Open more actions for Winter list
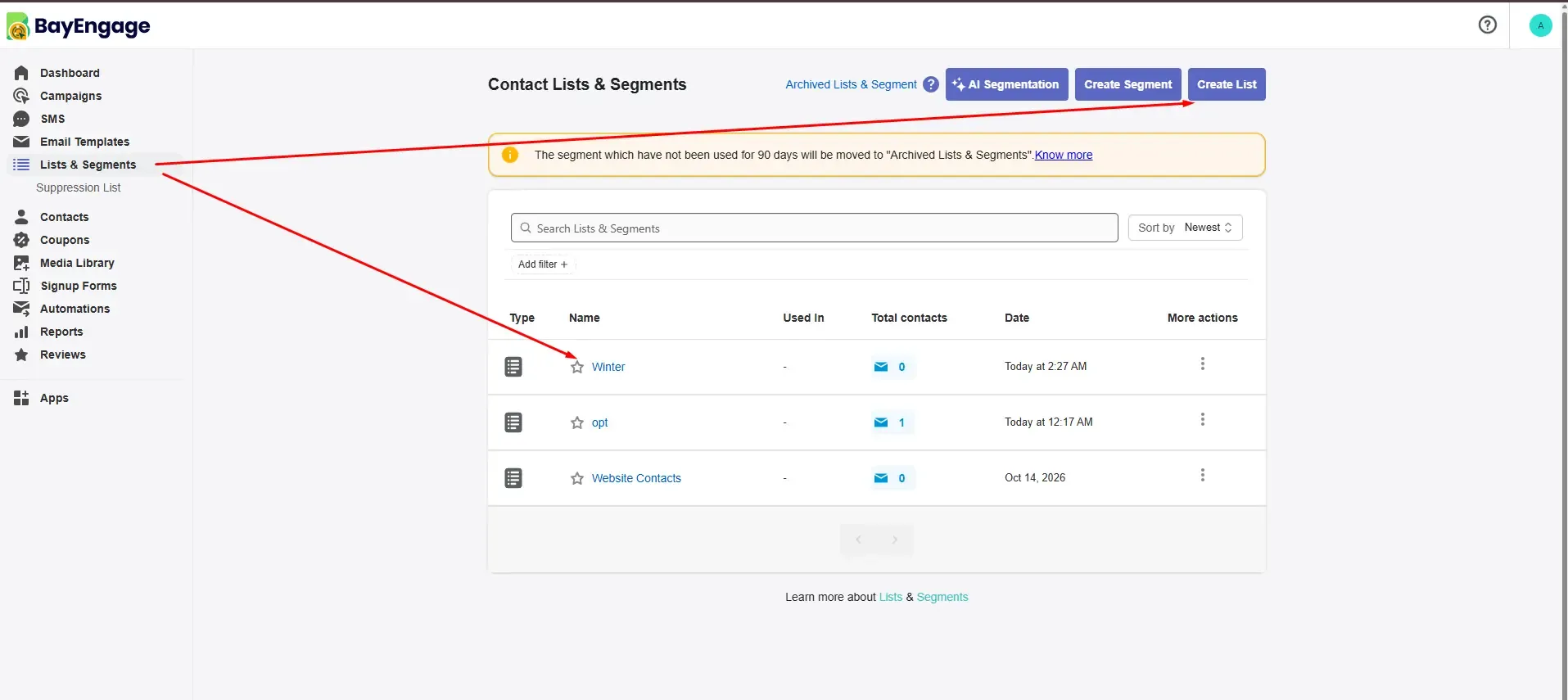 pos(1202,364)
